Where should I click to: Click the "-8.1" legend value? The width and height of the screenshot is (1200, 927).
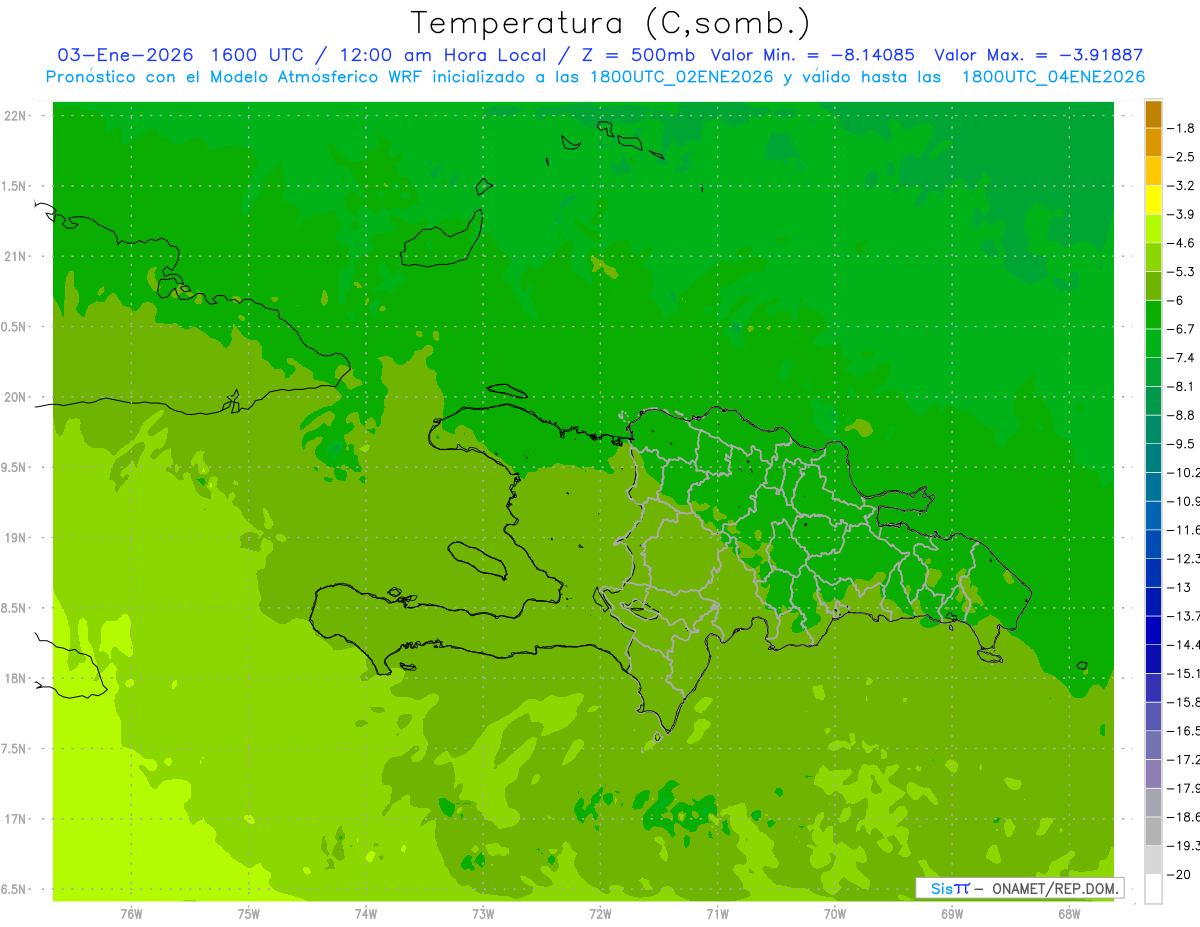(1182, 386)
